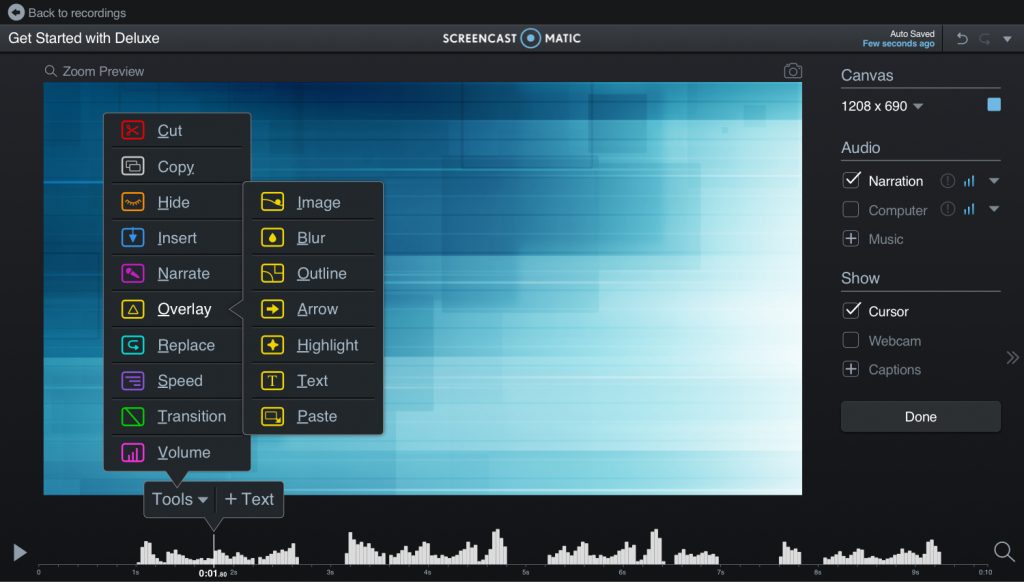This screenshot has width=1024, height=582.
Task: Click the Narrate microphone icon
Action: [133, 273]
